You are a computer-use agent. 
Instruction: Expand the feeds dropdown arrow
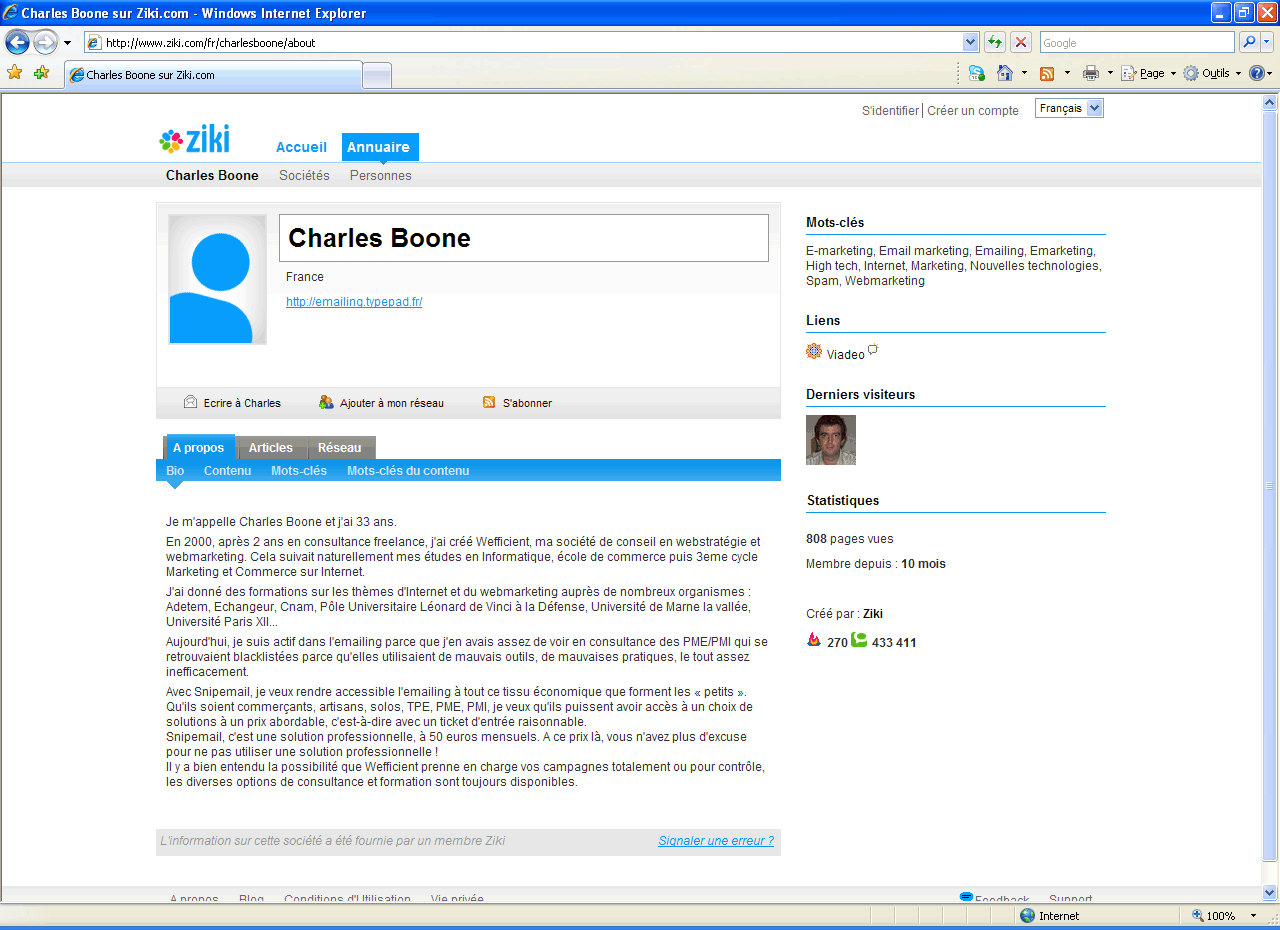click(x=1067, y=73)
